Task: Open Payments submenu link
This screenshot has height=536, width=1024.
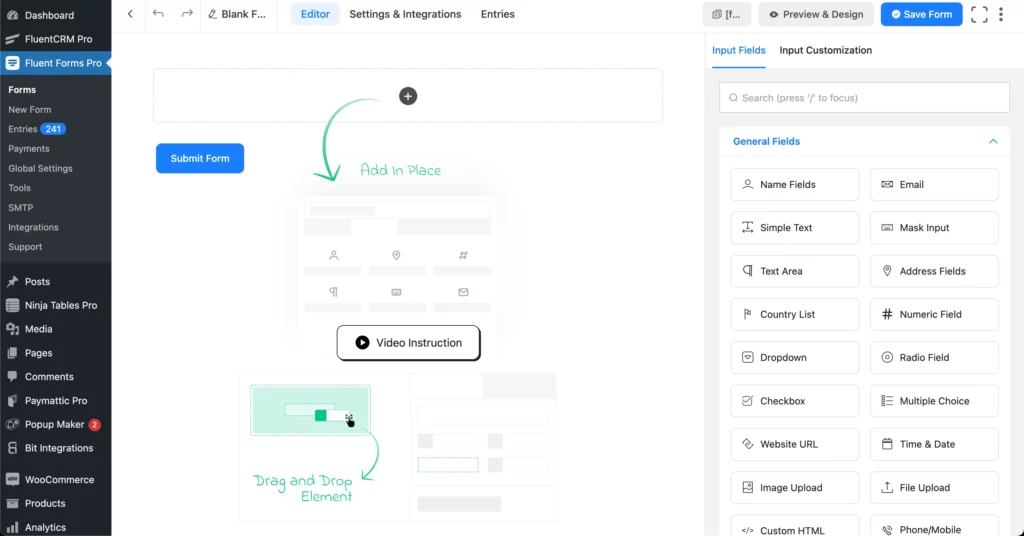Action: point(29,149)
